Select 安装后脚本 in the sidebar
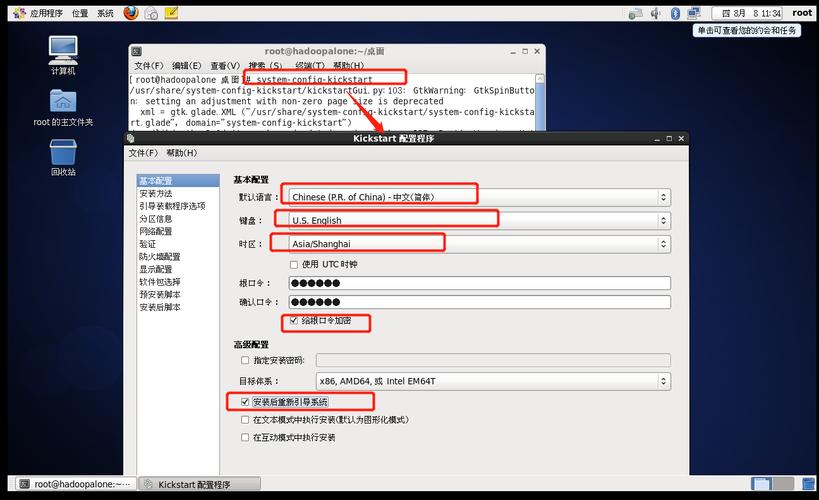This screenshot has width=819, height=500. point(178,307)
